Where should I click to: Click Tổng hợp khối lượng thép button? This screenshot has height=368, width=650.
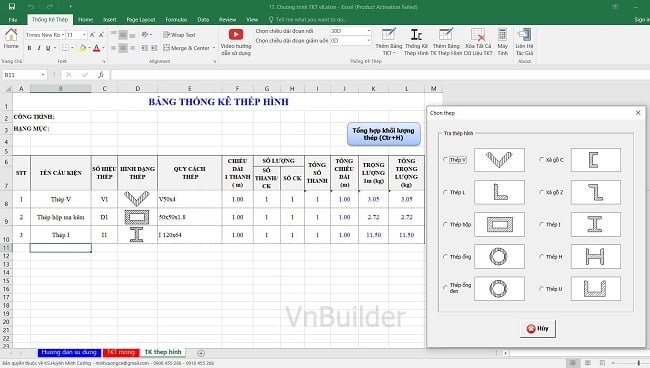coord(383,134)
